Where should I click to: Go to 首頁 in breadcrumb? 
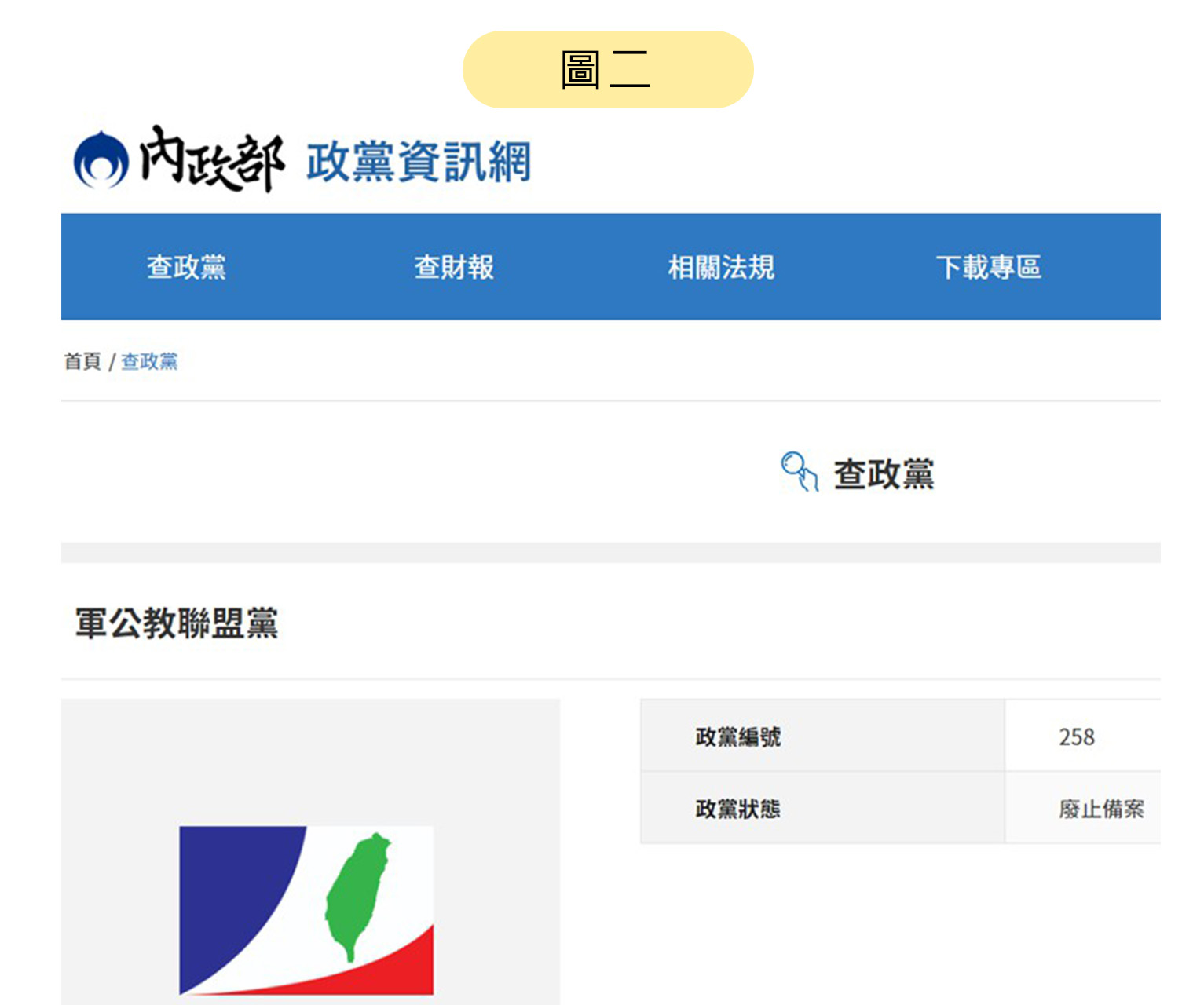coord(82,361)
